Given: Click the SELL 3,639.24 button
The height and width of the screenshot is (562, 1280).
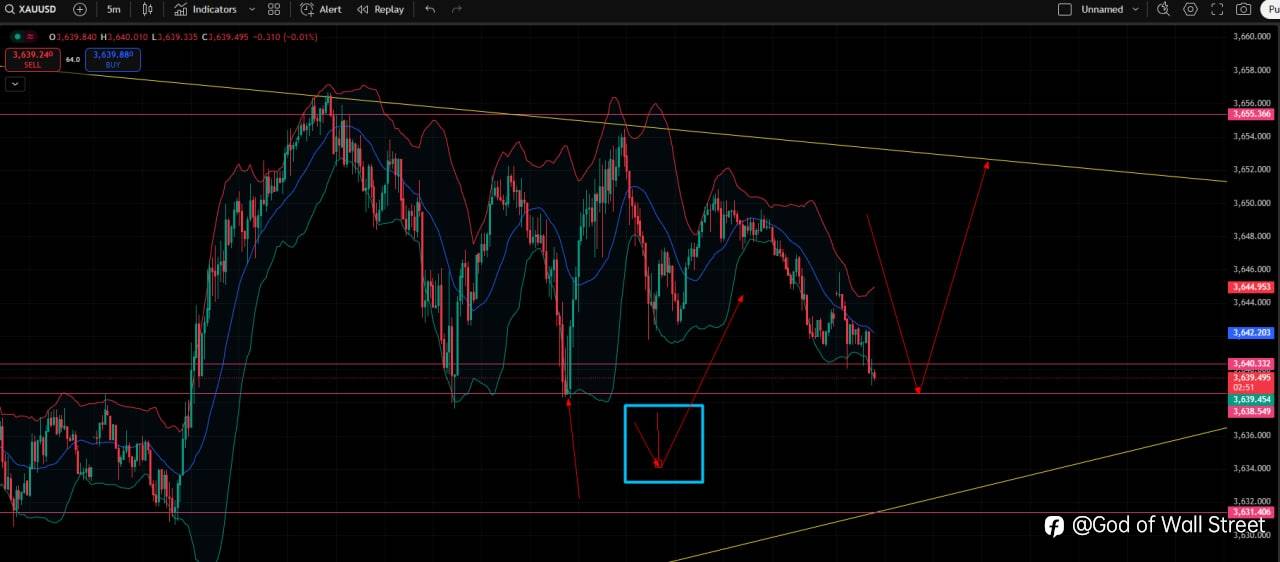Looking at the screenshot, I should click(x=32, y=59).
